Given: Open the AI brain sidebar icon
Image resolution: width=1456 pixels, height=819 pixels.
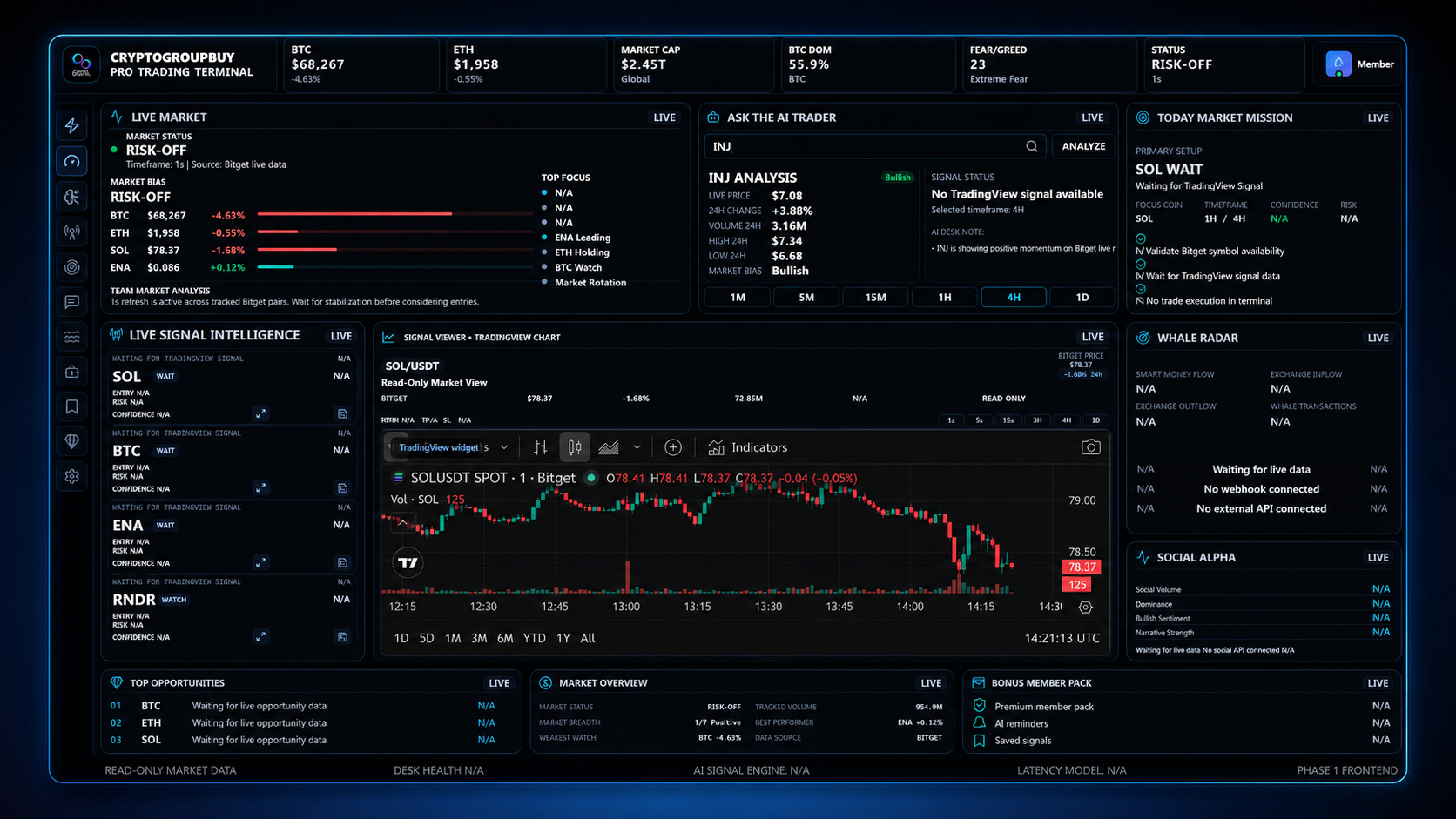Looking at the screenshot, I should coord(72,197).
